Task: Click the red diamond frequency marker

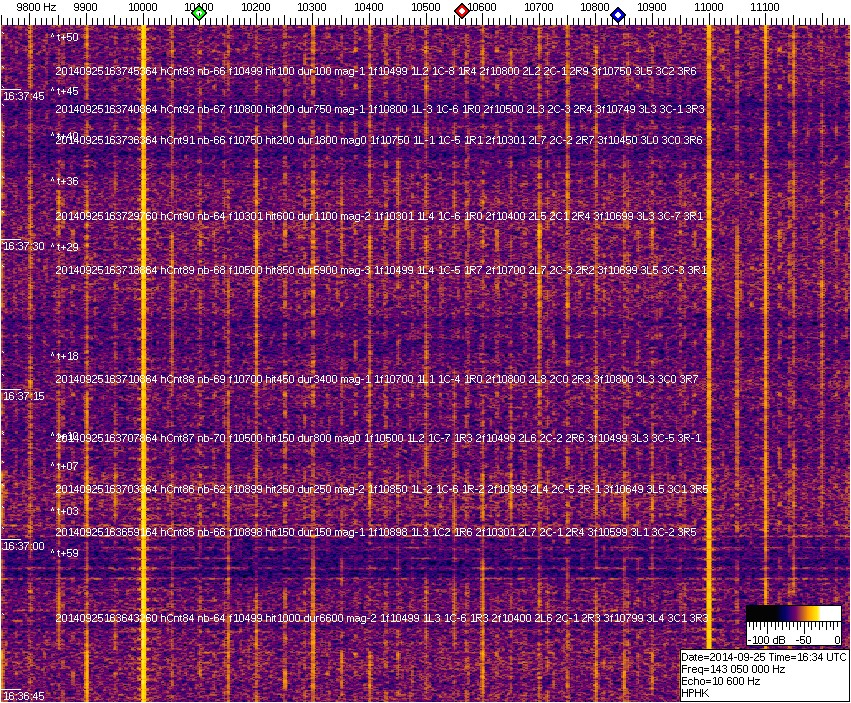Action: 462,11
